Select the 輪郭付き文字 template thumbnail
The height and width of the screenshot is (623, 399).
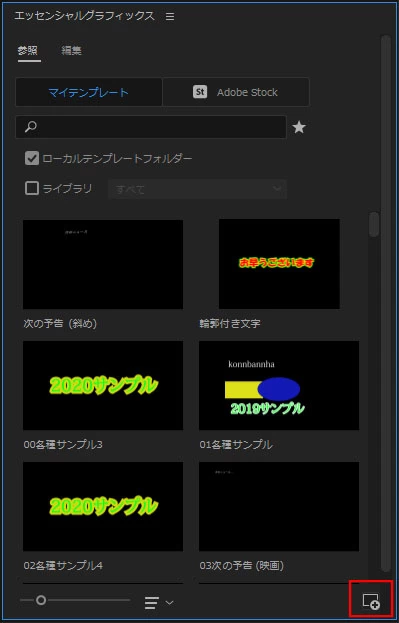click(x=279, y=264)
